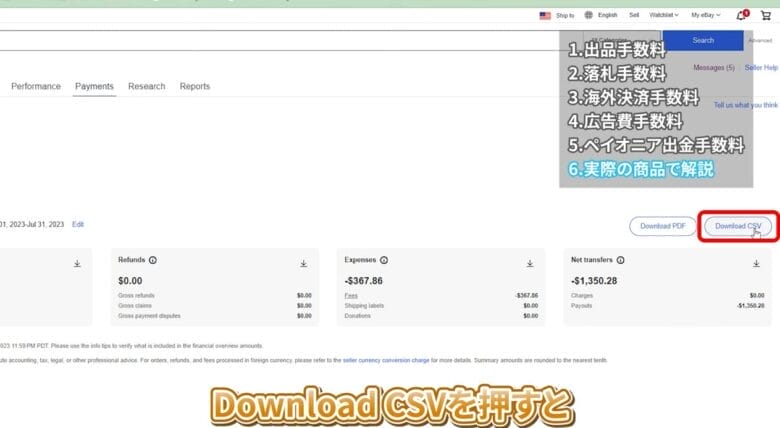The image size is (780, 428).
Task: Expand the Watchlist dropdown
Action: pos(663,16)
